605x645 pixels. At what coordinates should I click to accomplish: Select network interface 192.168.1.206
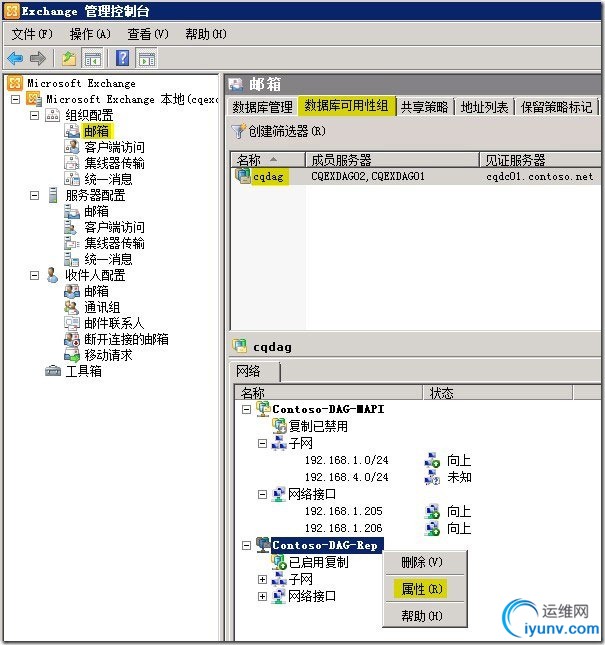click(343, 528)
